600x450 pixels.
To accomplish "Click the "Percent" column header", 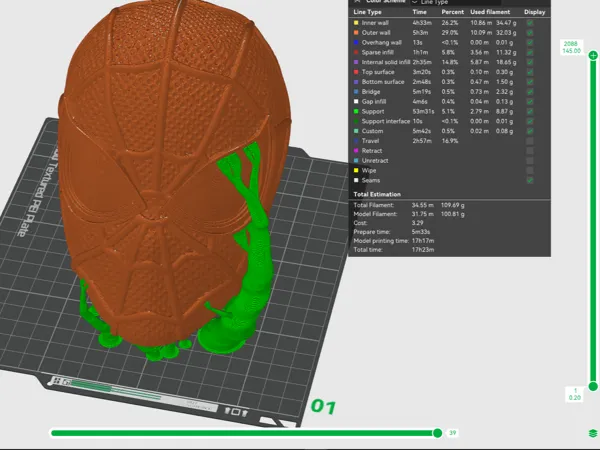I will pos(452,12).
